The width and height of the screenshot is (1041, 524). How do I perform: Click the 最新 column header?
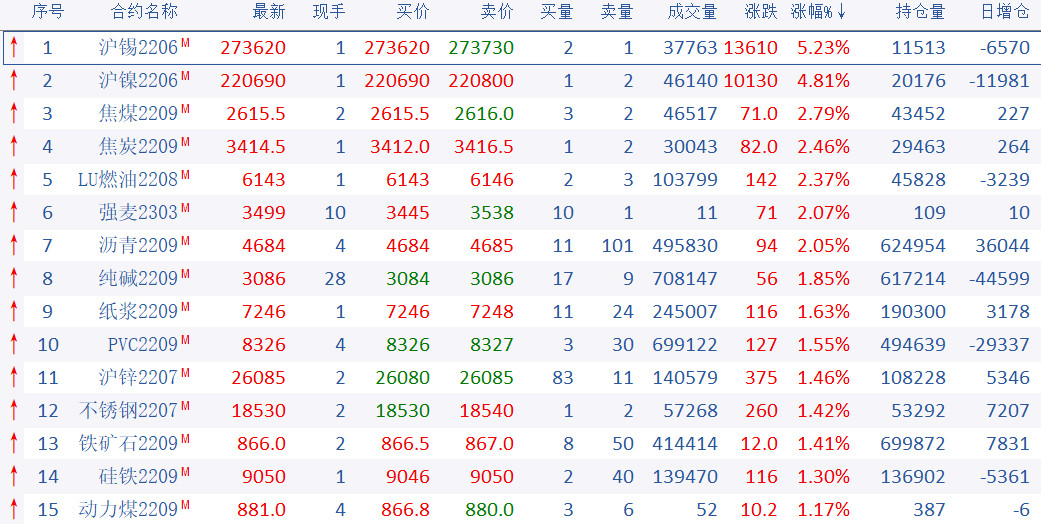[x=269, y=12]
